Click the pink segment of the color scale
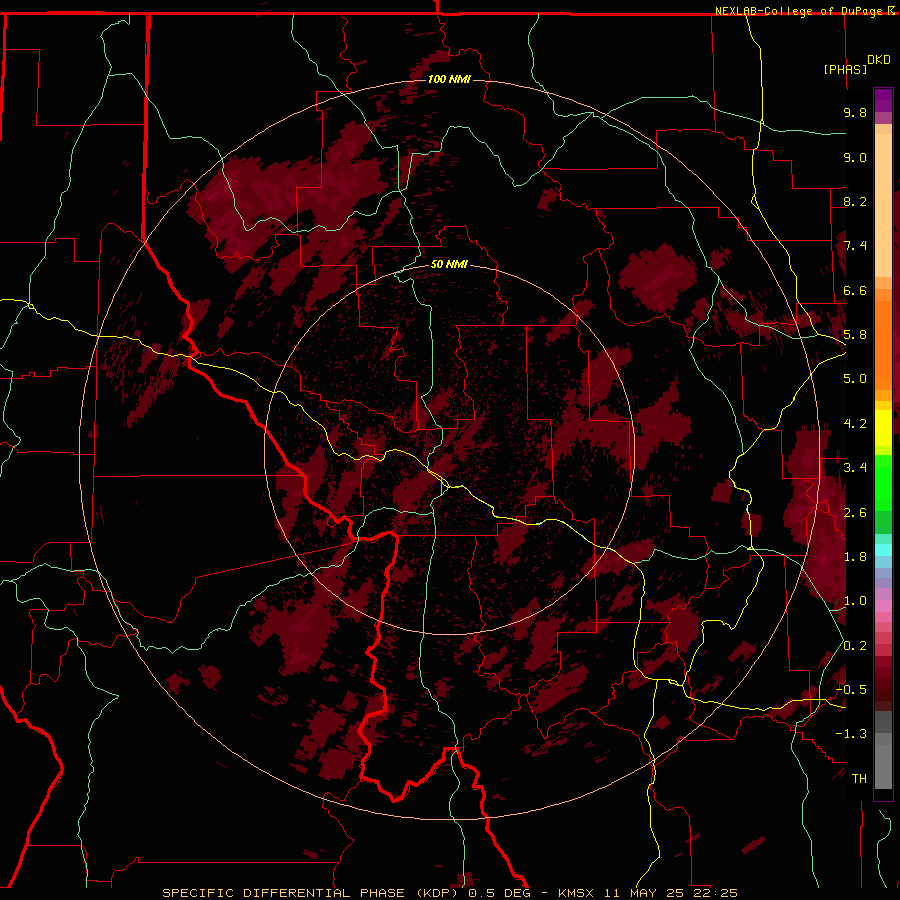Viewport: 900px width, 900px height. 883,606
